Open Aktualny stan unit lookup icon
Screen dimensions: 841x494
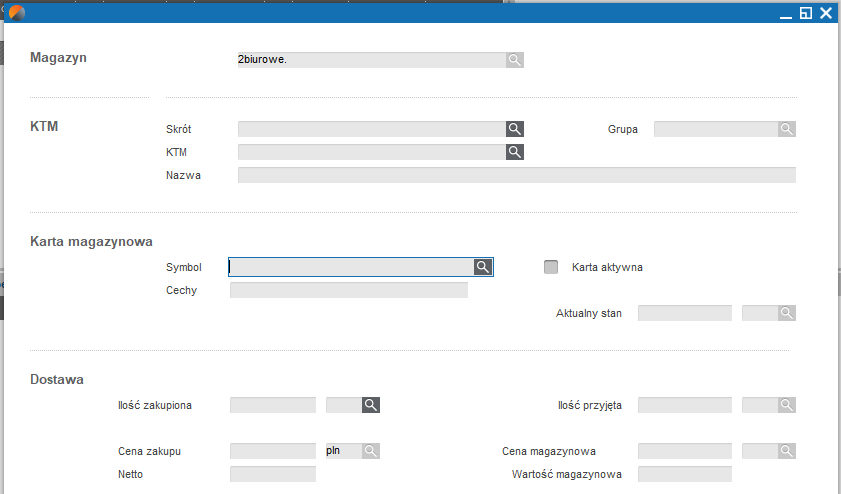[787, 313]
